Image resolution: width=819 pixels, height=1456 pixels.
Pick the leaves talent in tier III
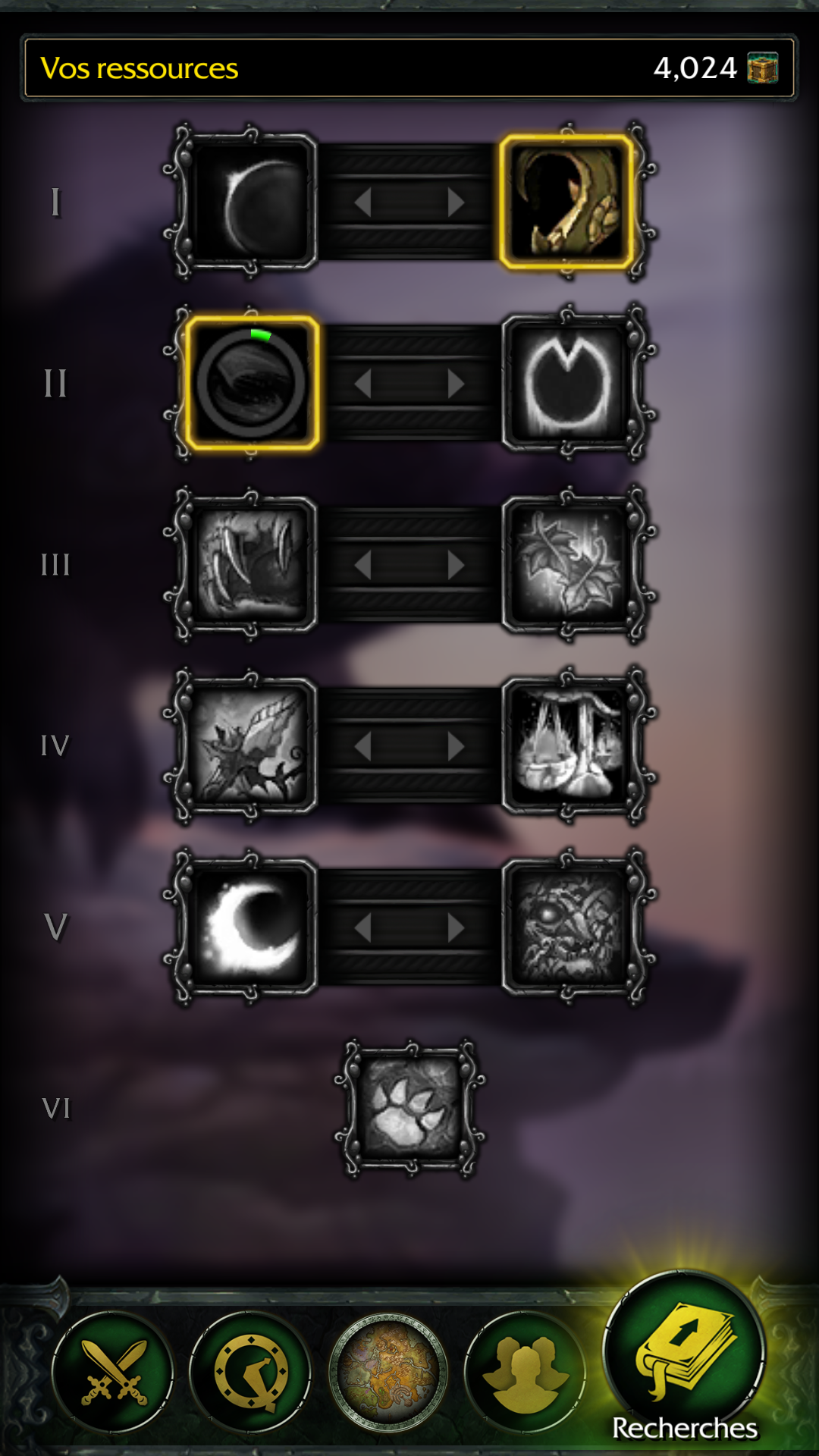(566, 564)
